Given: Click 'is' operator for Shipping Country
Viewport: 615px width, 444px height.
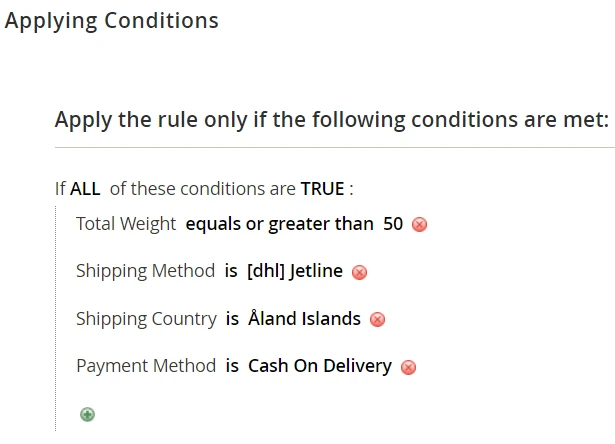Looking at the screenshot, I should 232,319.
